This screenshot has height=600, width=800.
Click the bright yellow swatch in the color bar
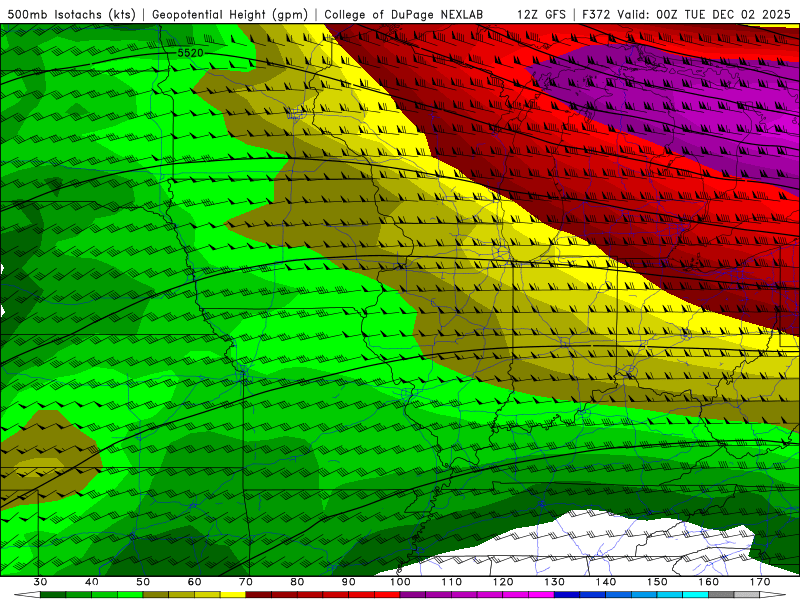[x=233, y=595]
